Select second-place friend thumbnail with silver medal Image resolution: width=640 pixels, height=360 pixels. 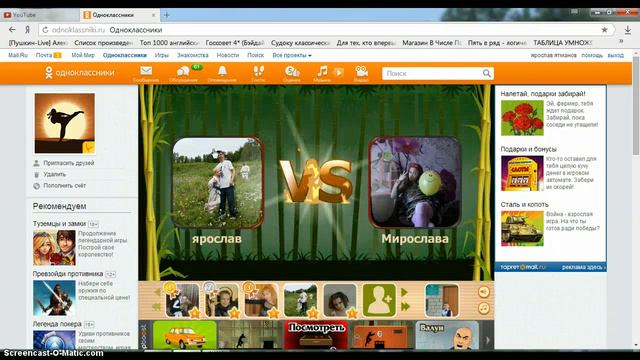click(222, 301)
